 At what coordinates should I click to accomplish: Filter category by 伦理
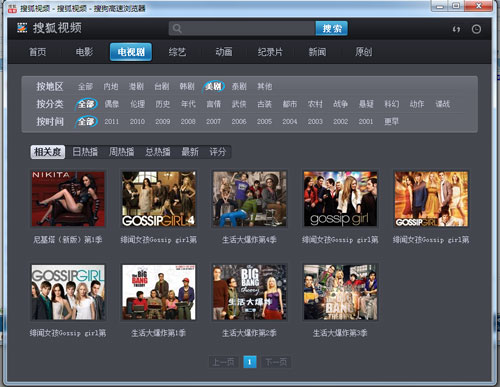click(137, 104)
